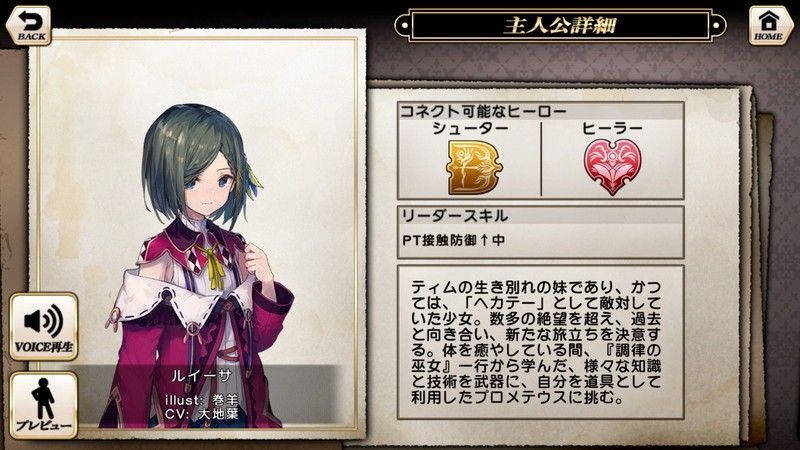
Task: Open the プレビュー character preview
Action: coord(44,405)
